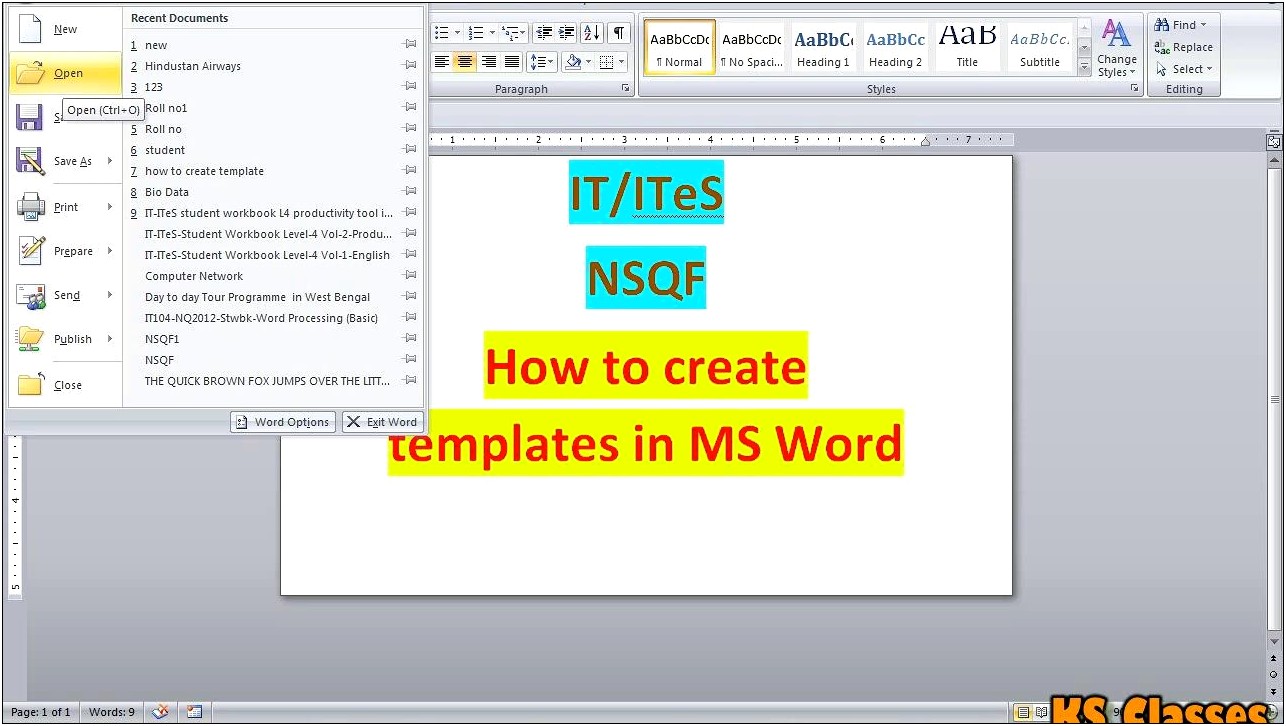Align text right

pyautogui.click(x=489, y=62)
